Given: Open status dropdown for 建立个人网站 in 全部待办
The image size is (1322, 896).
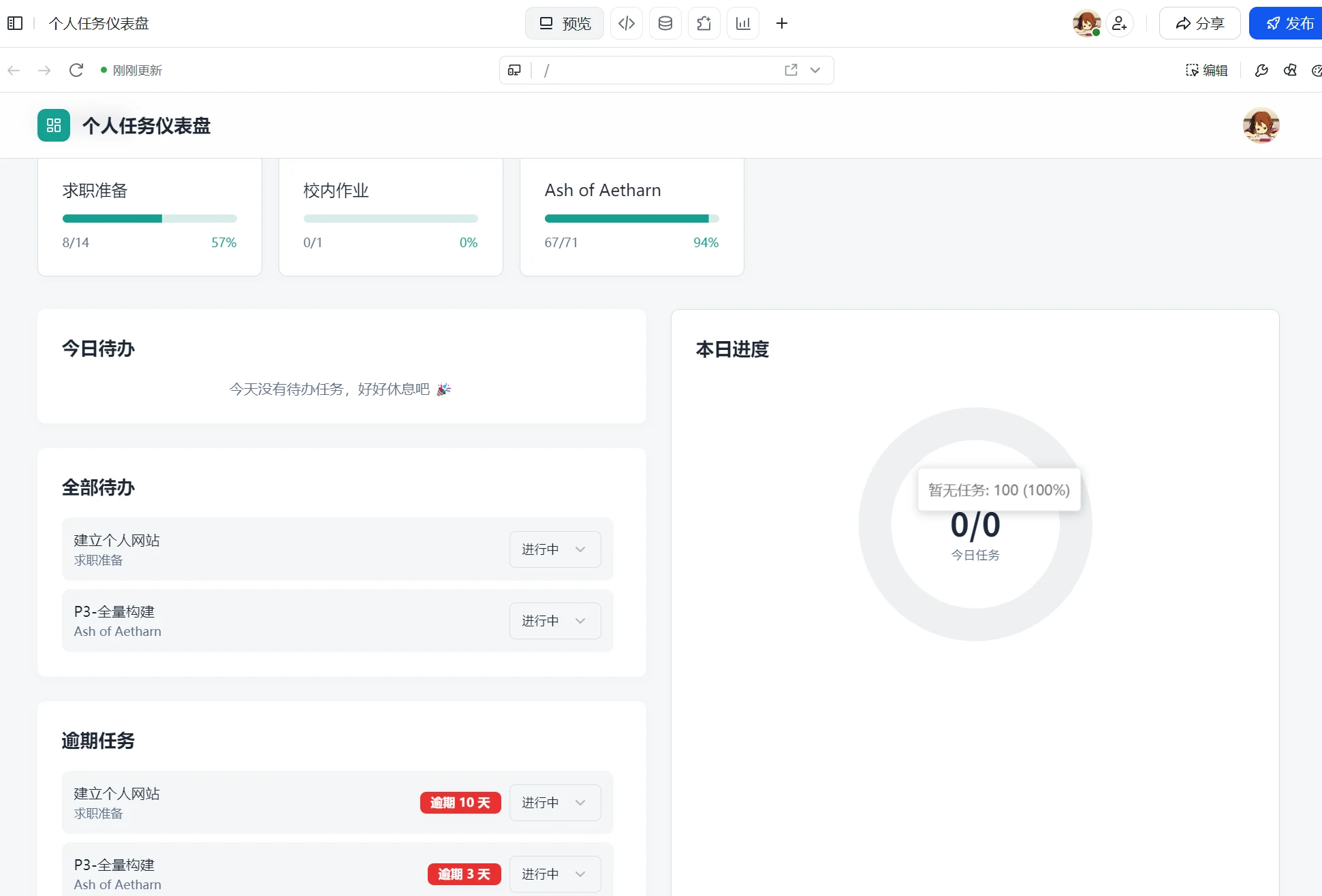Looking at the screenshot, I should 555,549.
